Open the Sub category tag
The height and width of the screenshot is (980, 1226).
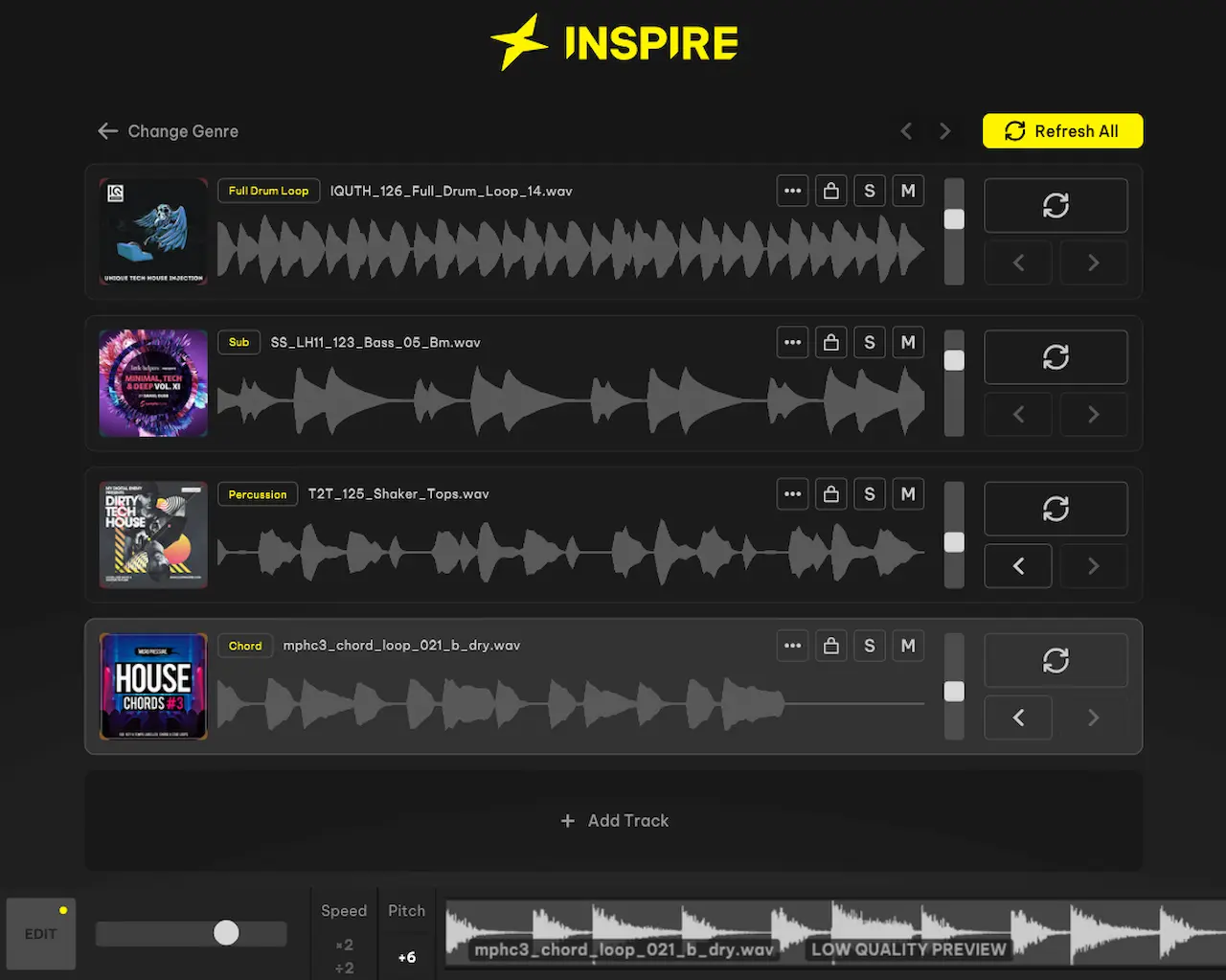coord(238,342)
